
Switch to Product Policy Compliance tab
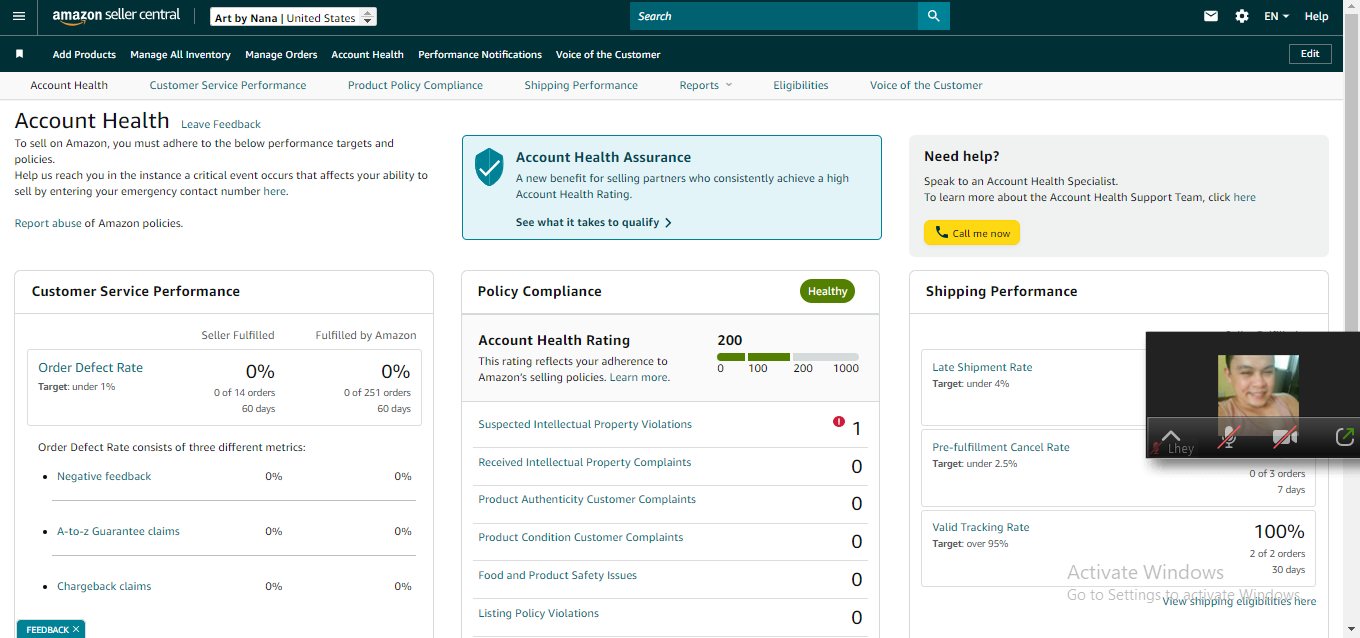[415, 85]
